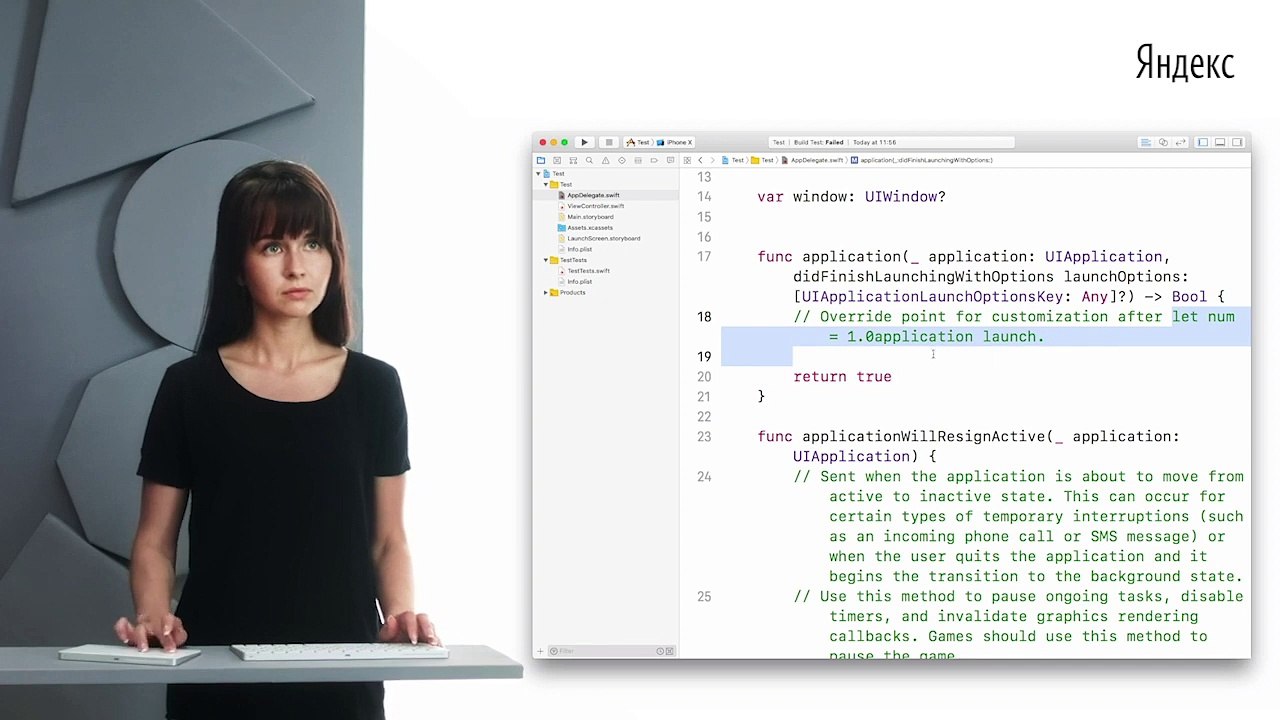Viewport: 1280px width, 720px height.
Task: Click the 'return true' code line
Action: 842,377
